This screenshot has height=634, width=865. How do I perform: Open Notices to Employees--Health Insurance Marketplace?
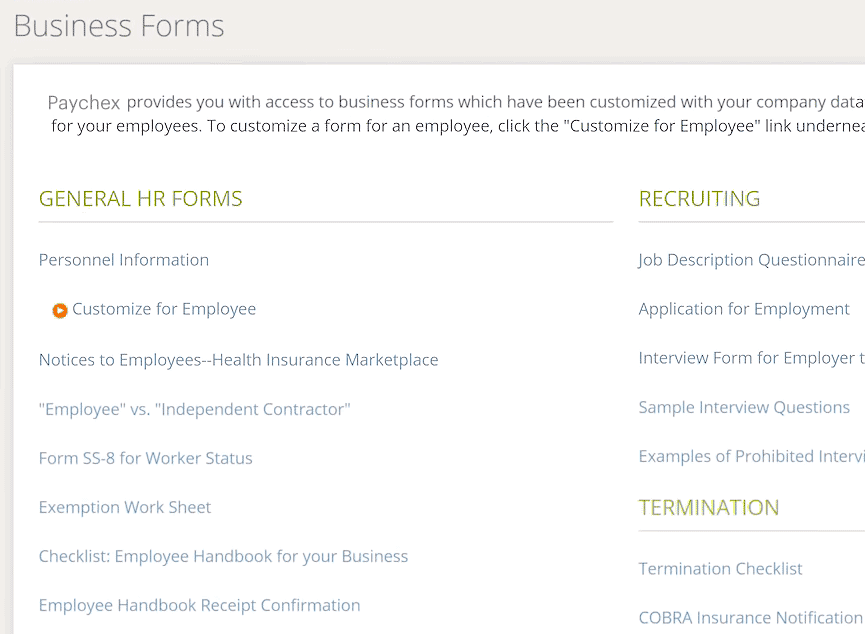[238, 360]
